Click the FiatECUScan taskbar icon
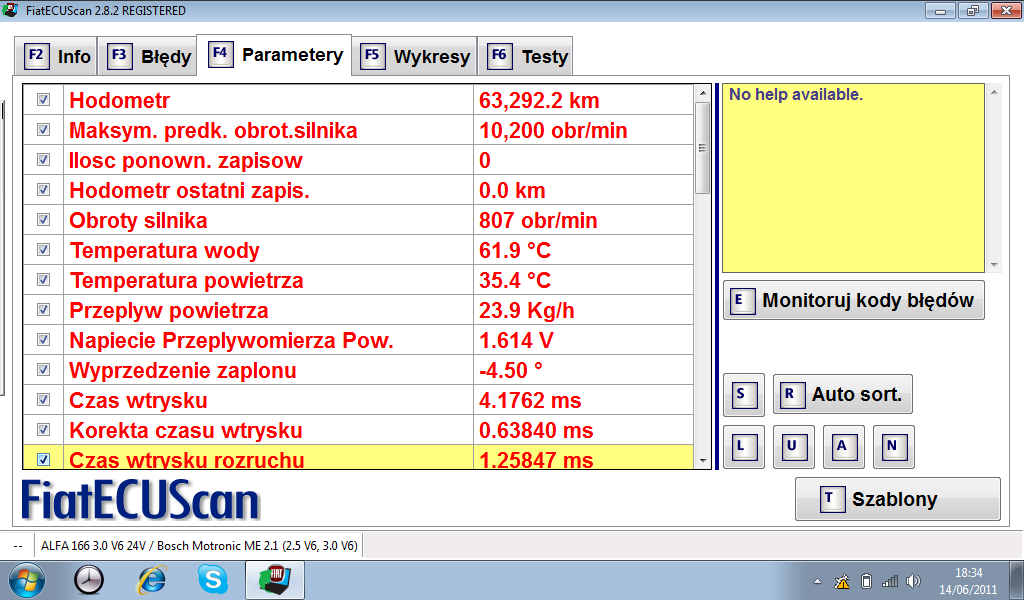This screenshot has height=602, width=1026. point(275,580)
